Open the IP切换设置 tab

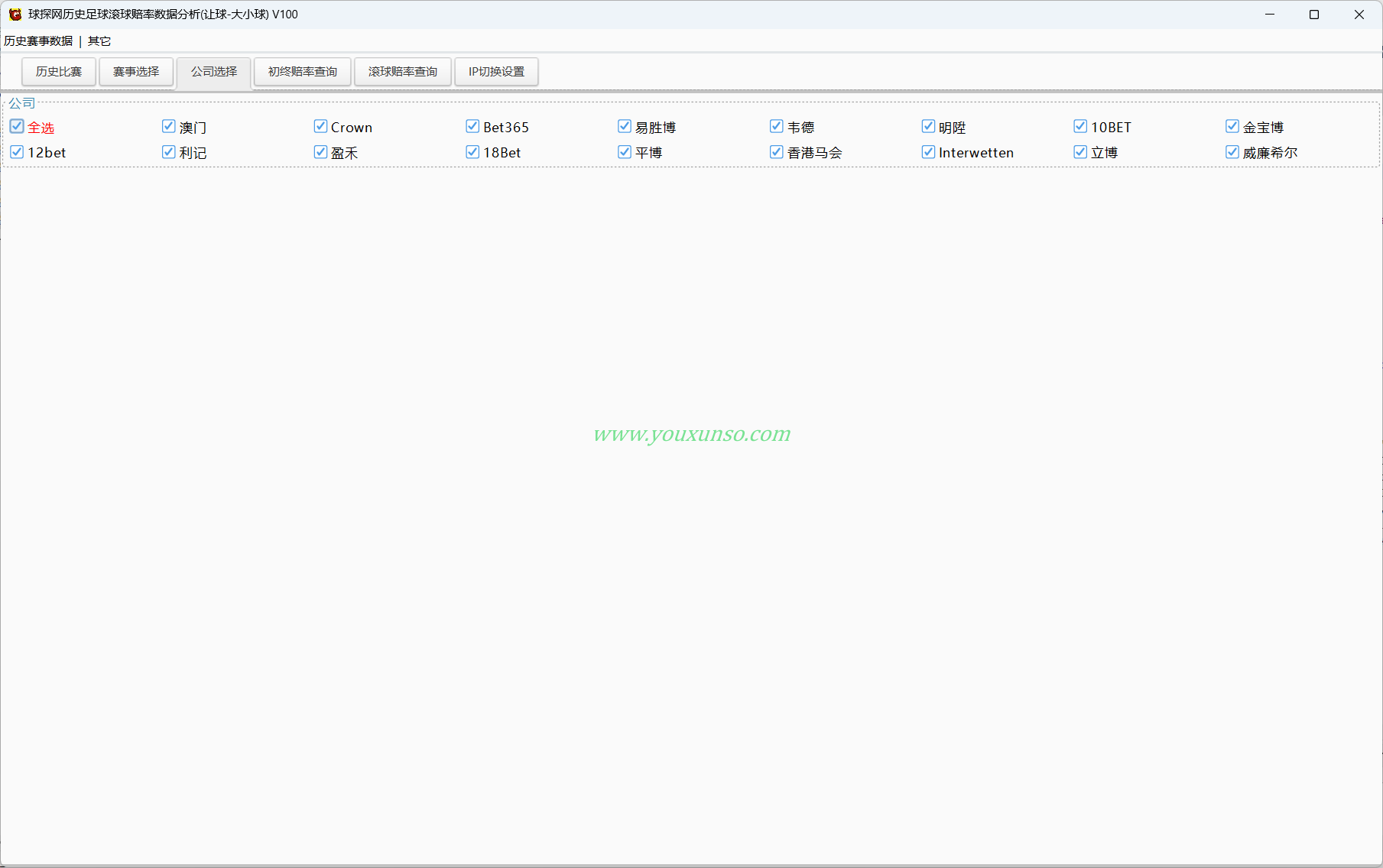click(x=497, y=72)
